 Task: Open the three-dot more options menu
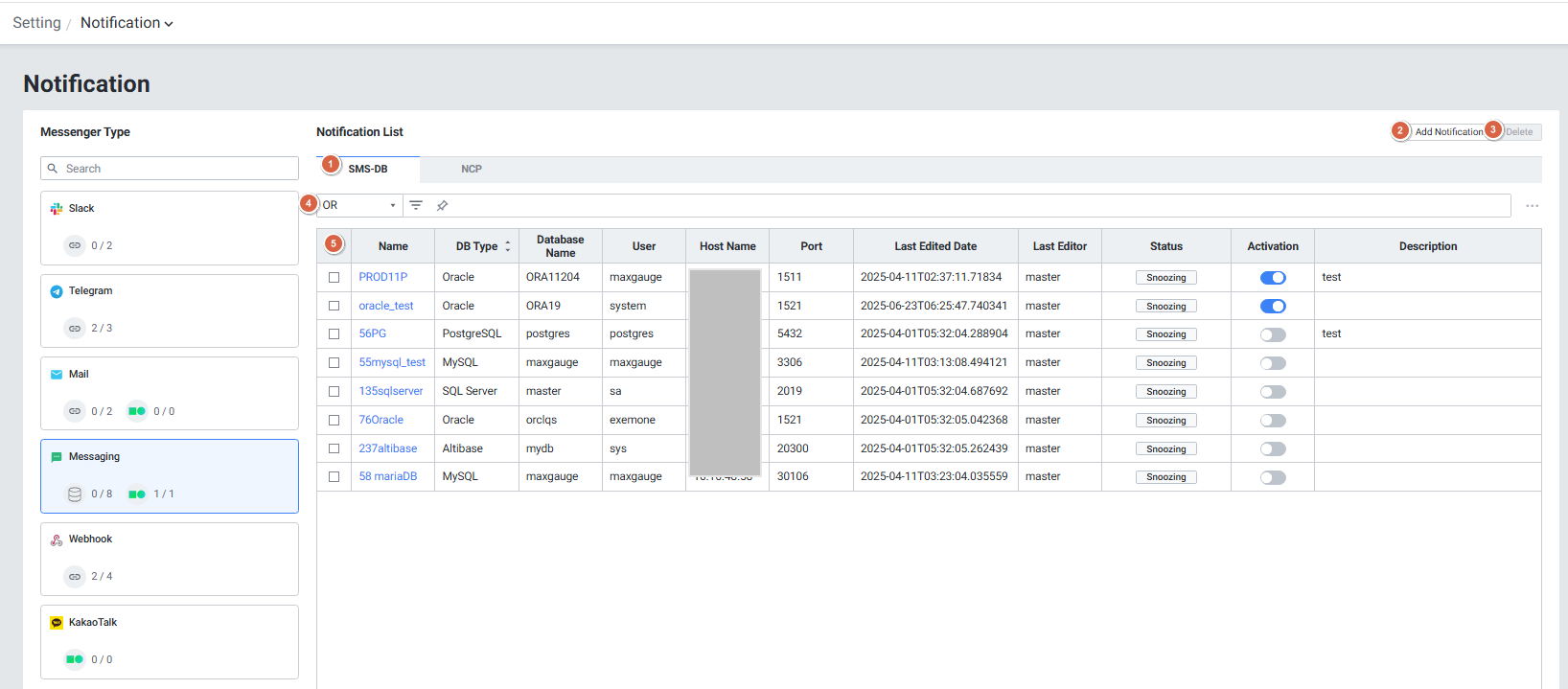click(x=1532, y=206)
